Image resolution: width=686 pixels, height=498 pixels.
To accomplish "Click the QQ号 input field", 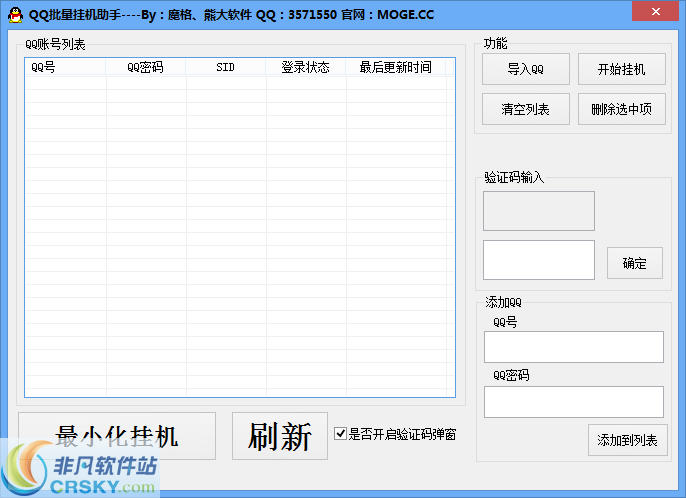I will tap(574, 347).
